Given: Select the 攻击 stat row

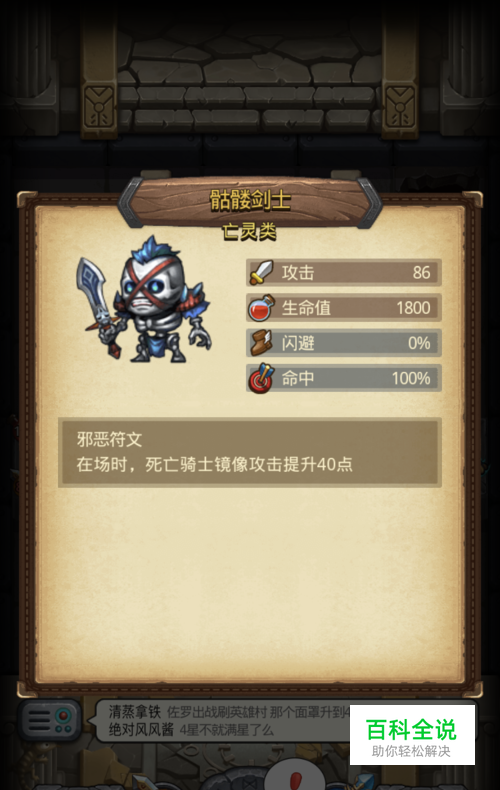Looking at the screenshot, I should (x=344, y=273).
